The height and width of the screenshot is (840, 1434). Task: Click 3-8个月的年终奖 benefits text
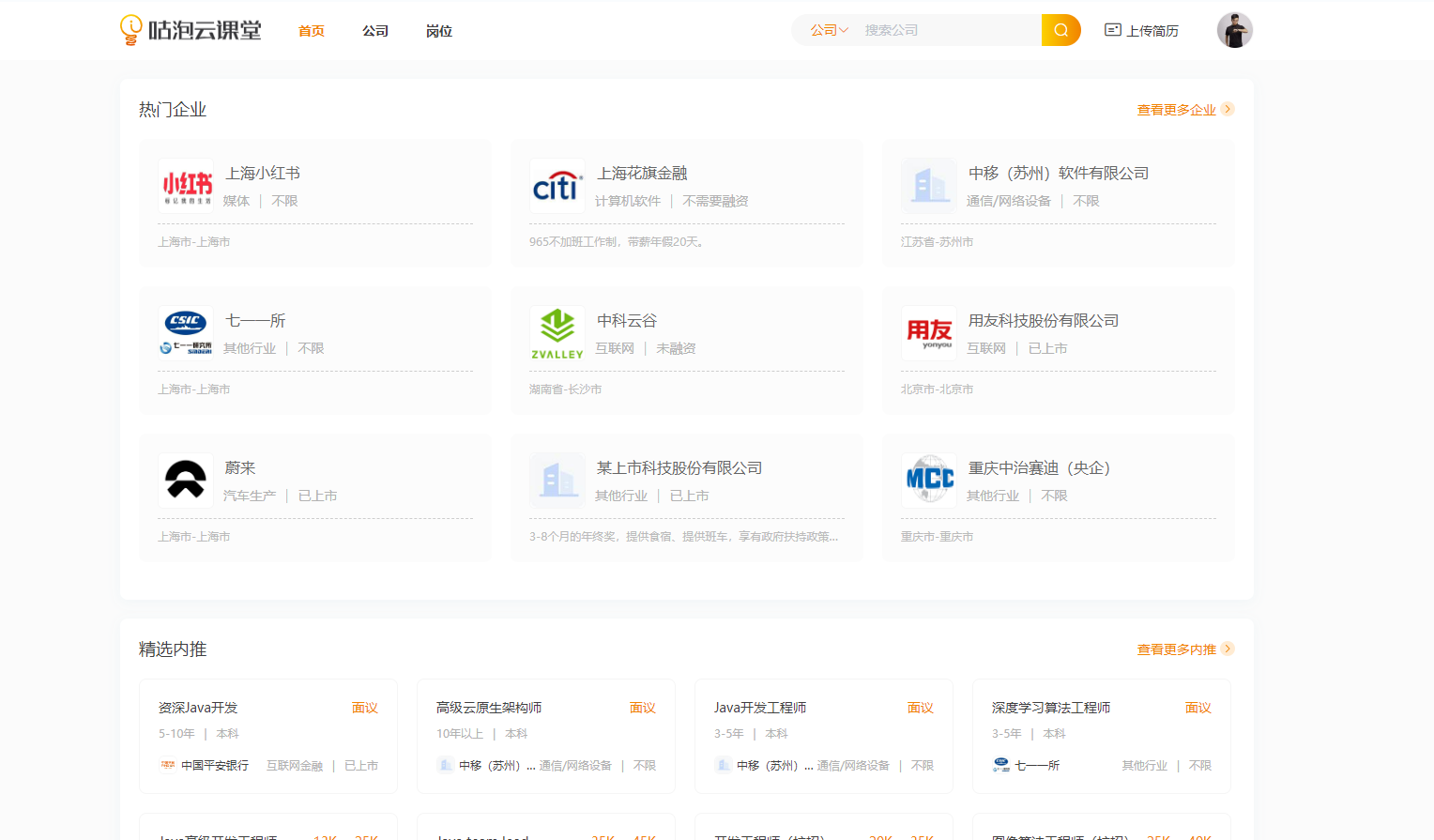pyautogui.click(x=683, y=537)
